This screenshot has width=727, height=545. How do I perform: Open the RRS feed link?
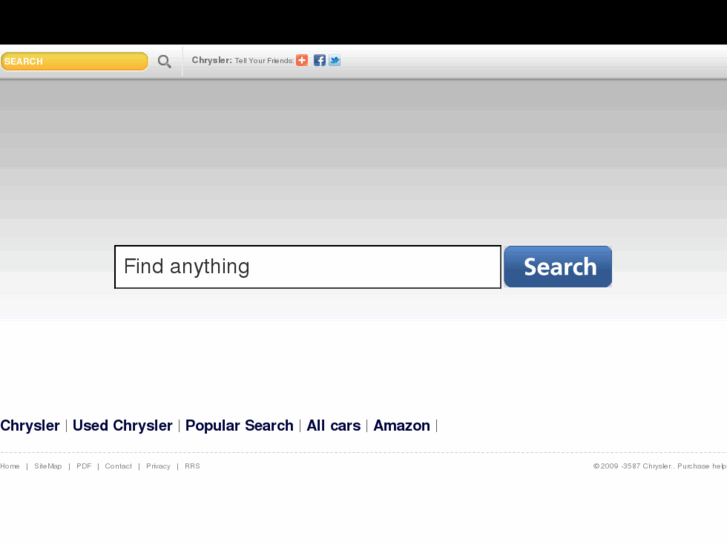coord(192,466)
